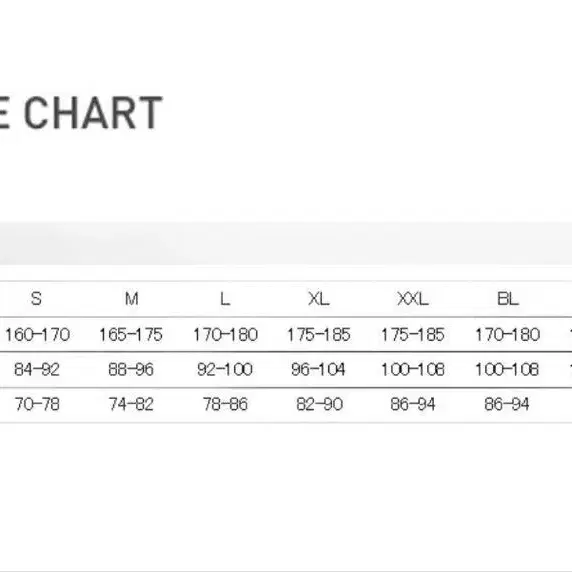Click the 100-108 cell under XXL
Screen dimensions: 572x572
[413, 370]
